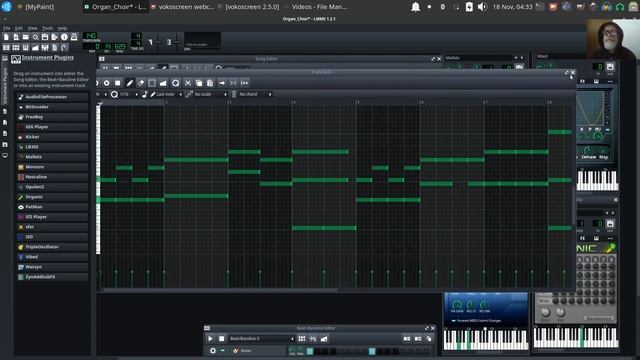Add automation track in Beat+Bassline Editor
Screen dimensions: 640x360
tap(324, 338)
